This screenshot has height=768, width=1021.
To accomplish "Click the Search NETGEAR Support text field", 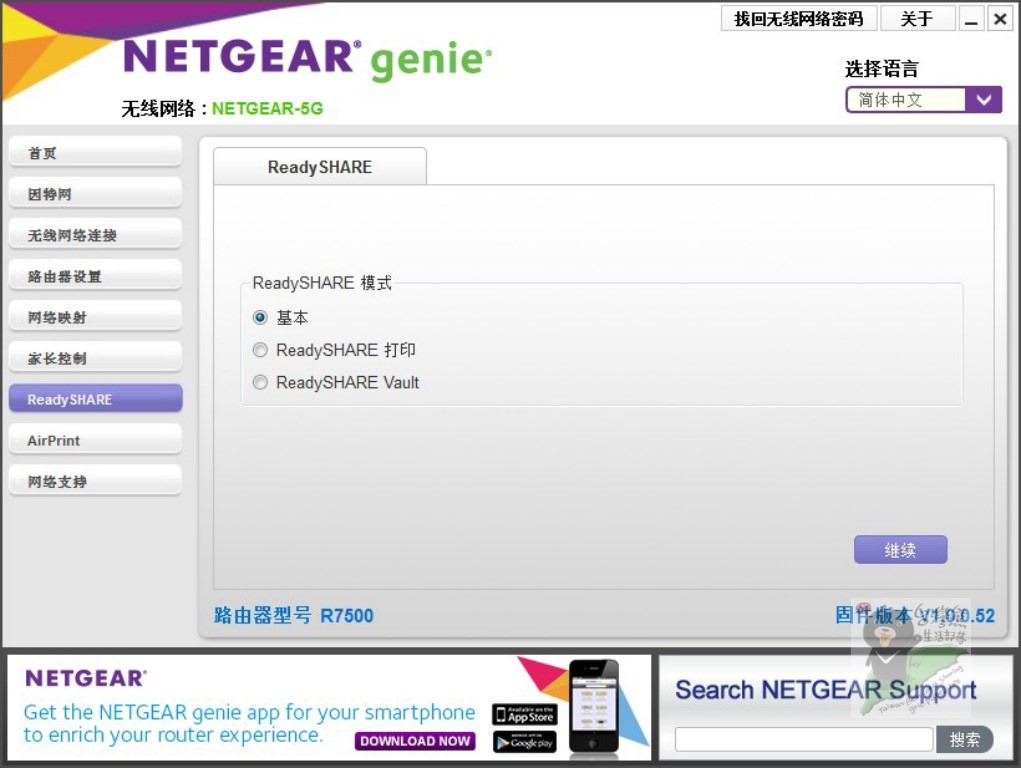I will [804, 739].
